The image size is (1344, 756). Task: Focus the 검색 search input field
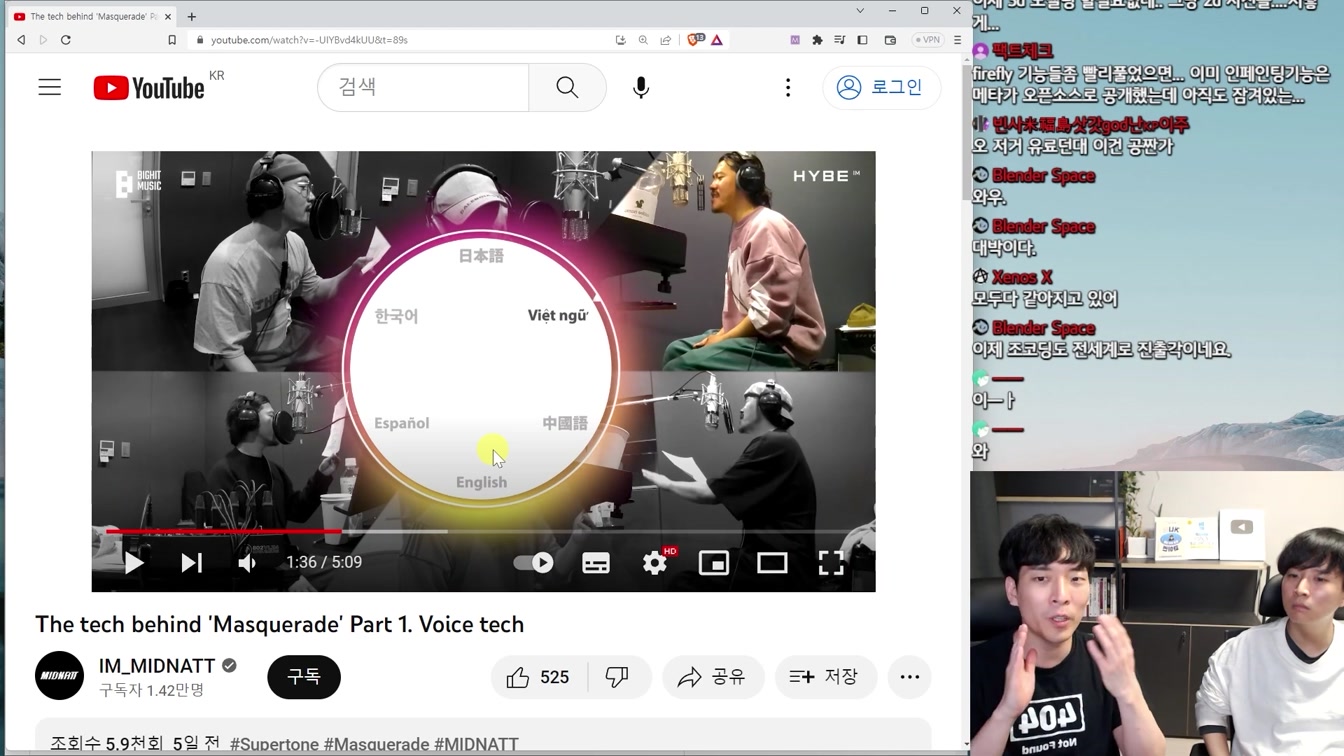(x=423, y=87)
